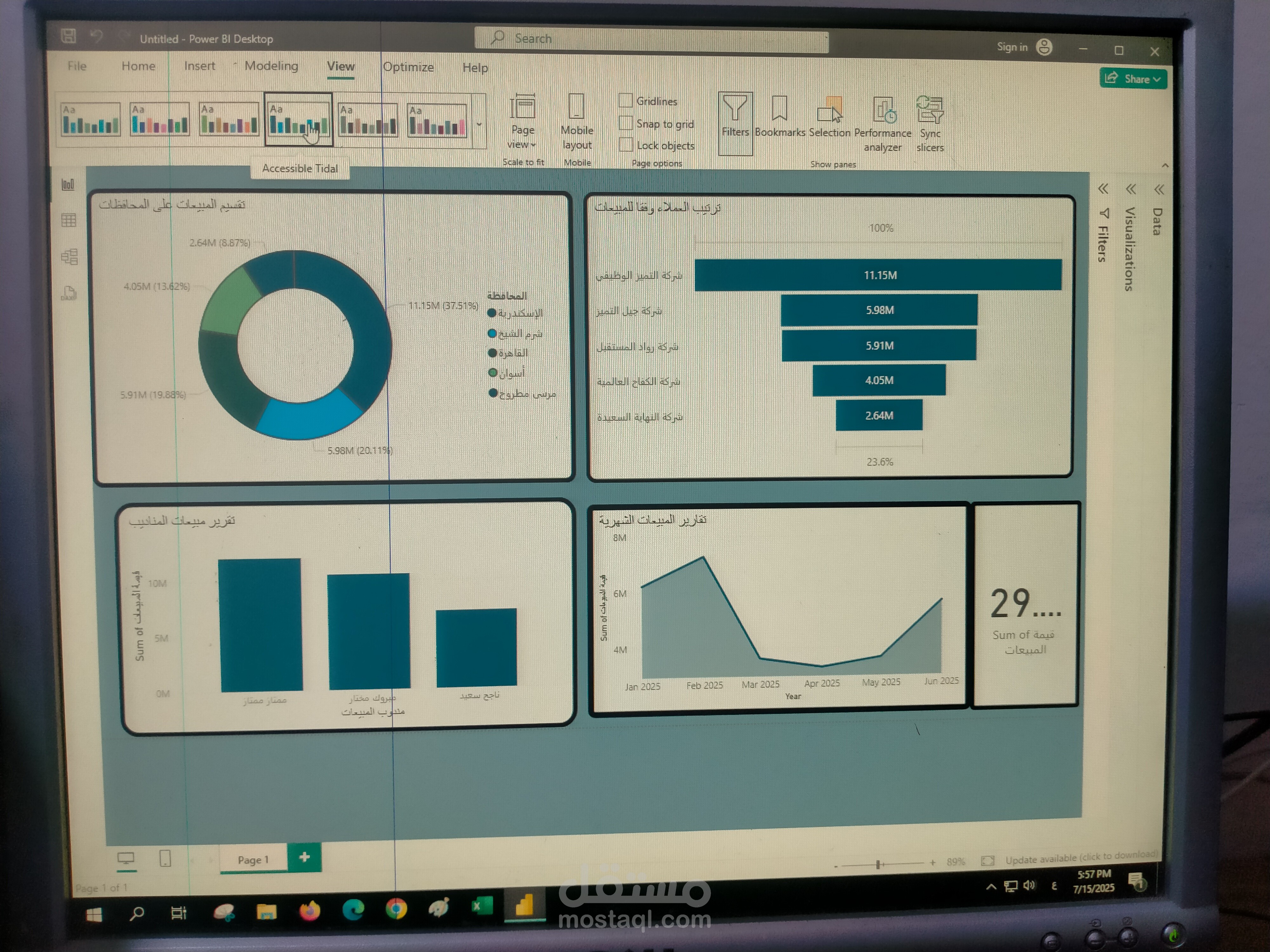Click the Undo arrow in the title bar

click(x=97, y=37)
